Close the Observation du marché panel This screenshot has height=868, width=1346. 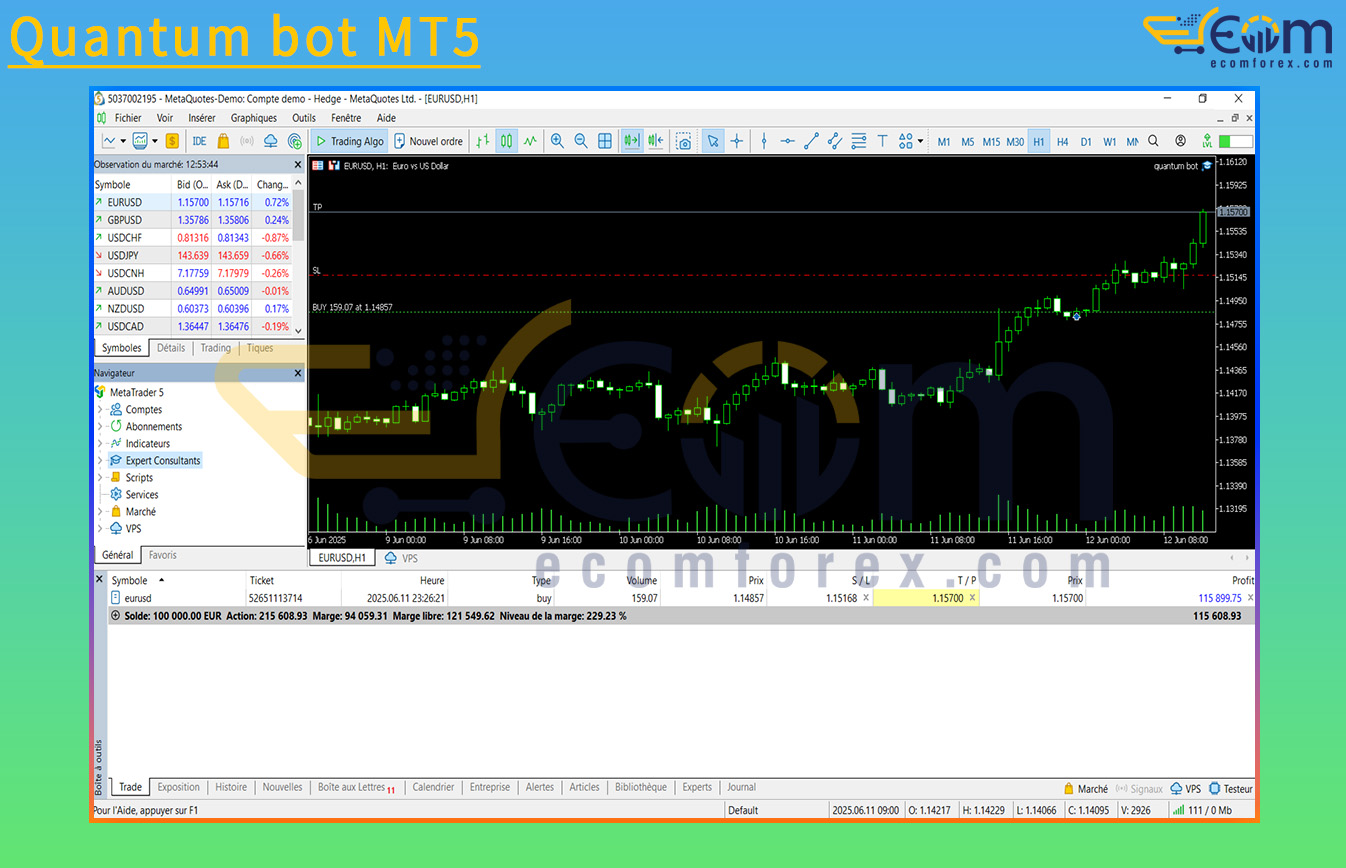tap(297, 165)
